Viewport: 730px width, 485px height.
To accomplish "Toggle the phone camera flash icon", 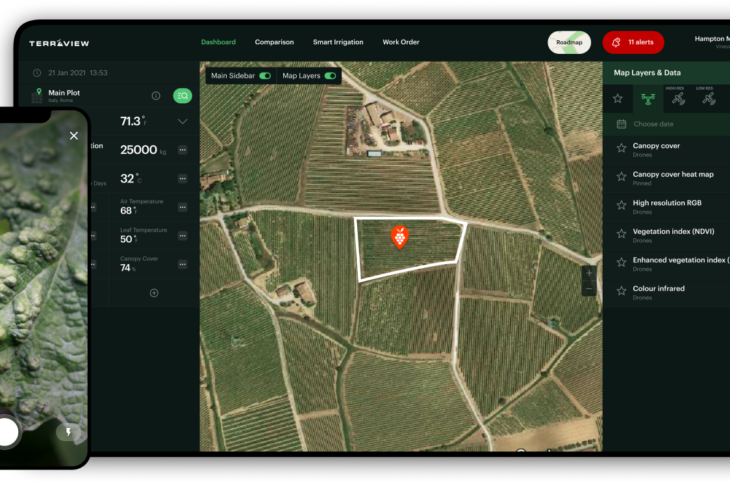I will point(68,432).
